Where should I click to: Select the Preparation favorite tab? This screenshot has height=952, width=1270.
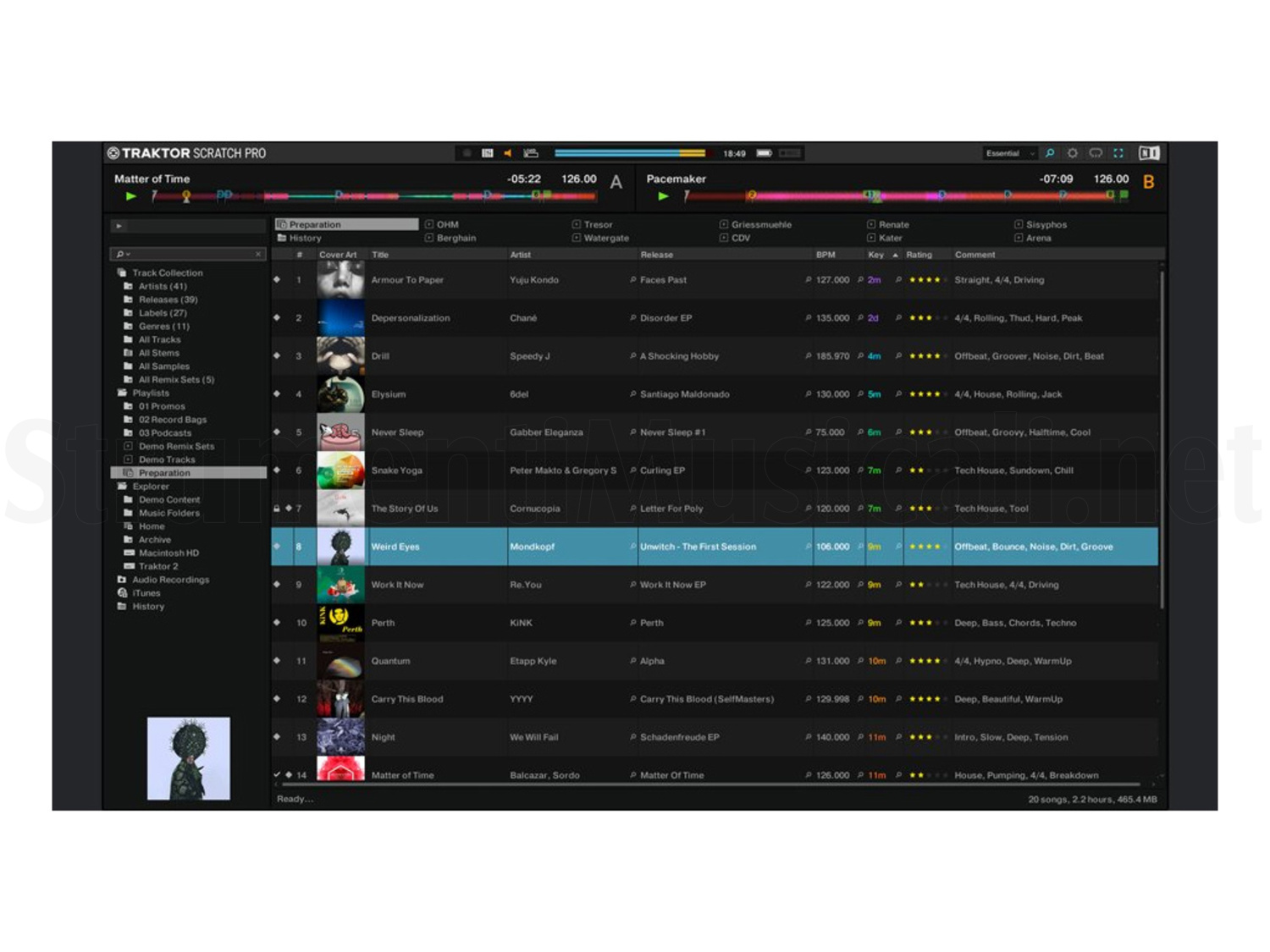pyautogui.click(x=346, y=224)
